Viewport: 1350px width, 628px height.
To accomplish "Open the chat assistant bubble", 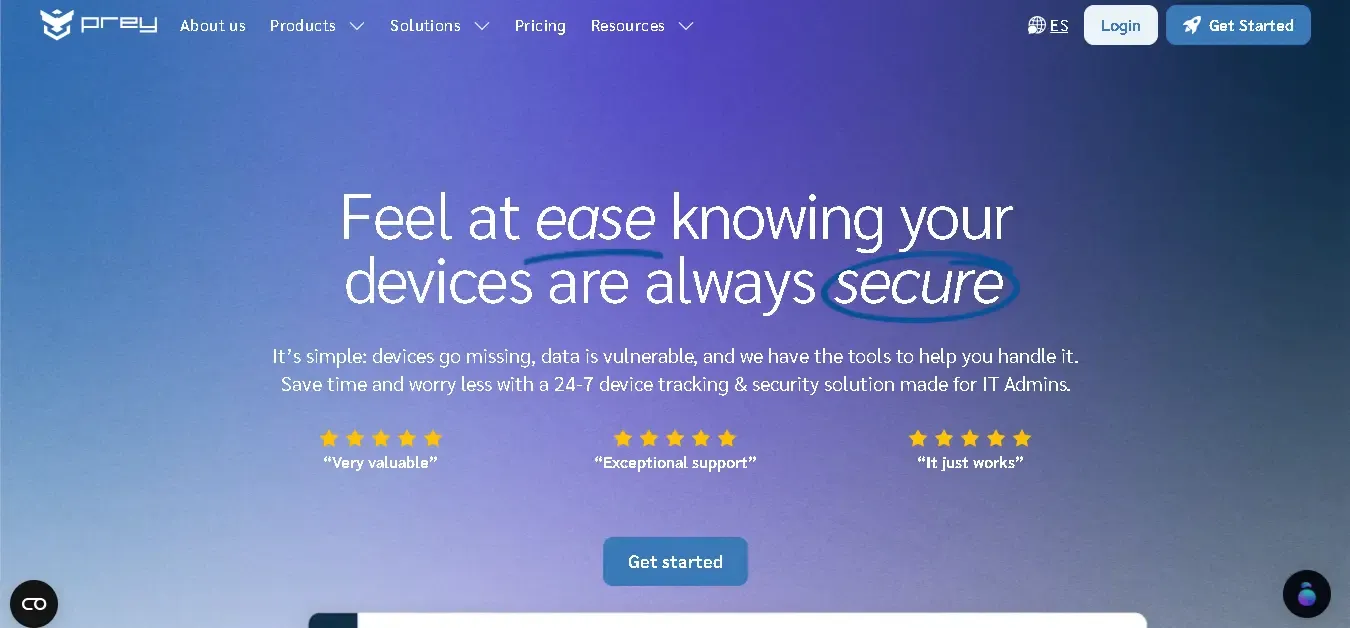I will click(x=1307, y=594).
